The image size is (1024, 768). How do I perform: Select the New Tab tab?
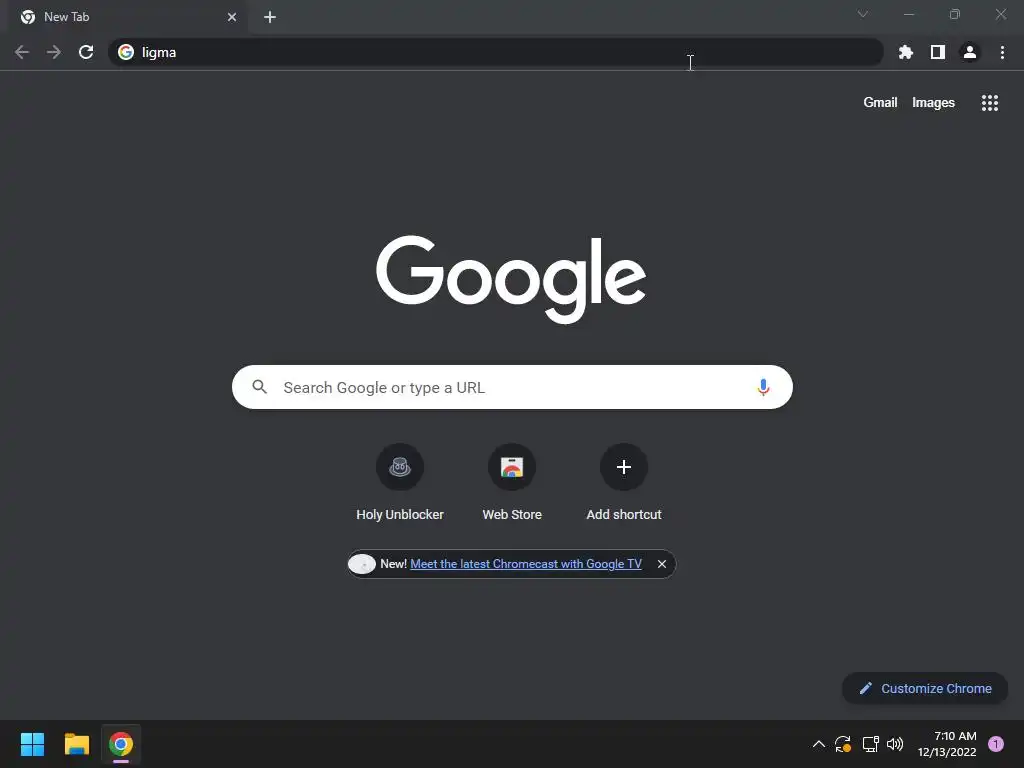click(127, 17)
